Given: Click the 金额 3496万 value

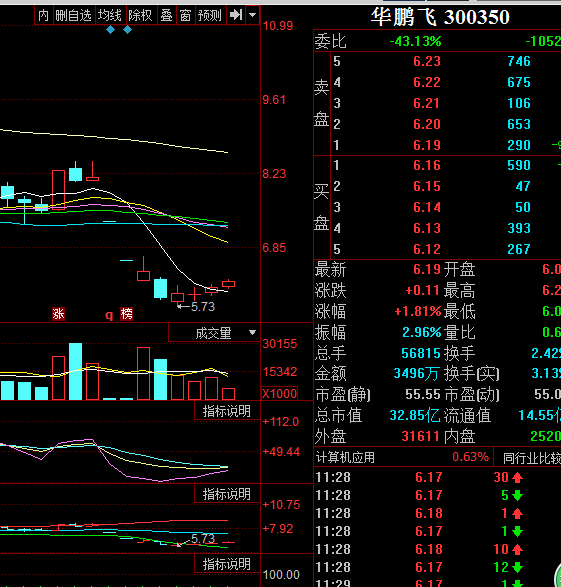Looking at the screenshot, I should point(417,374).
